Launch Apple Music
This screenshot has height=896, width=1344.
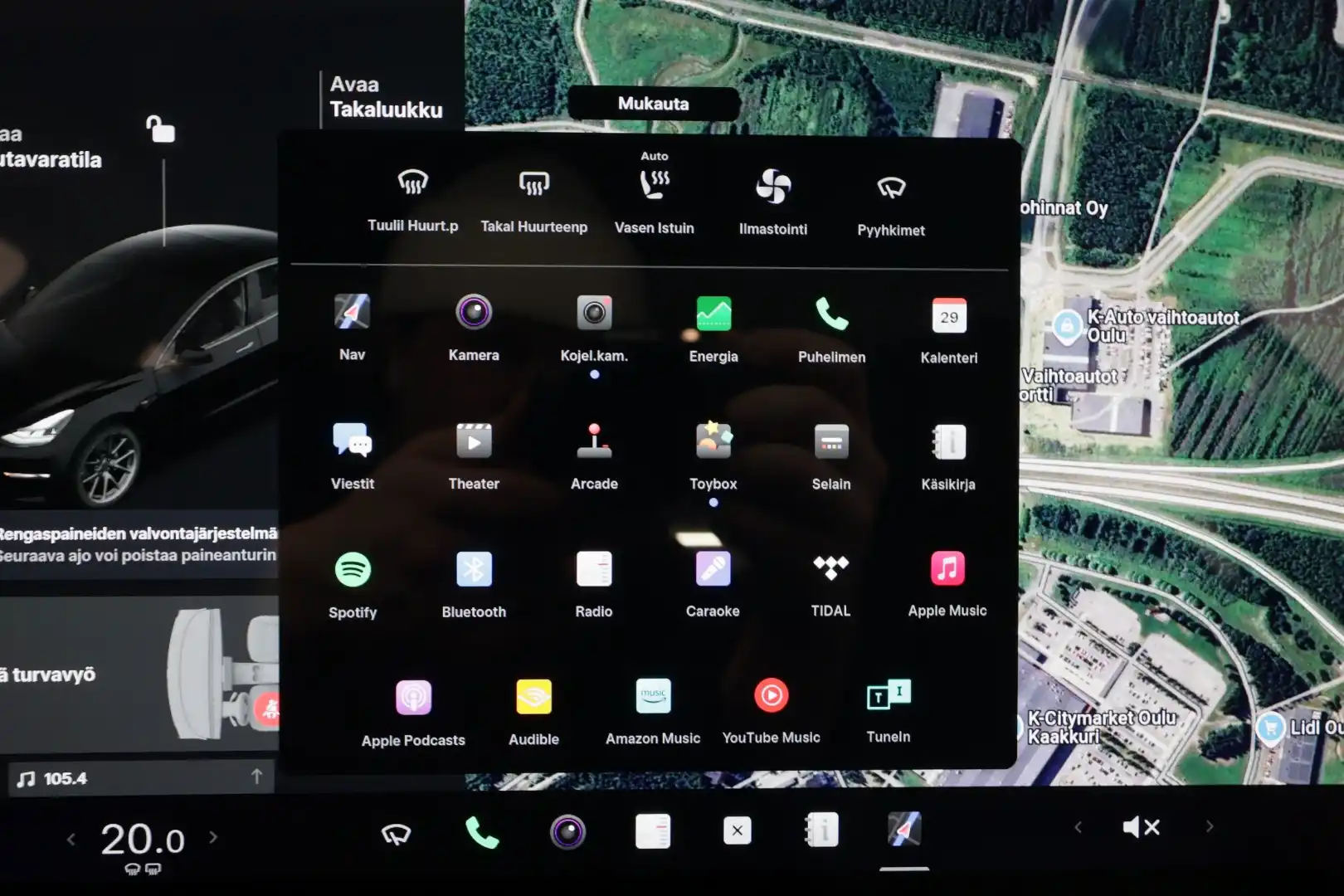[947, 568]
